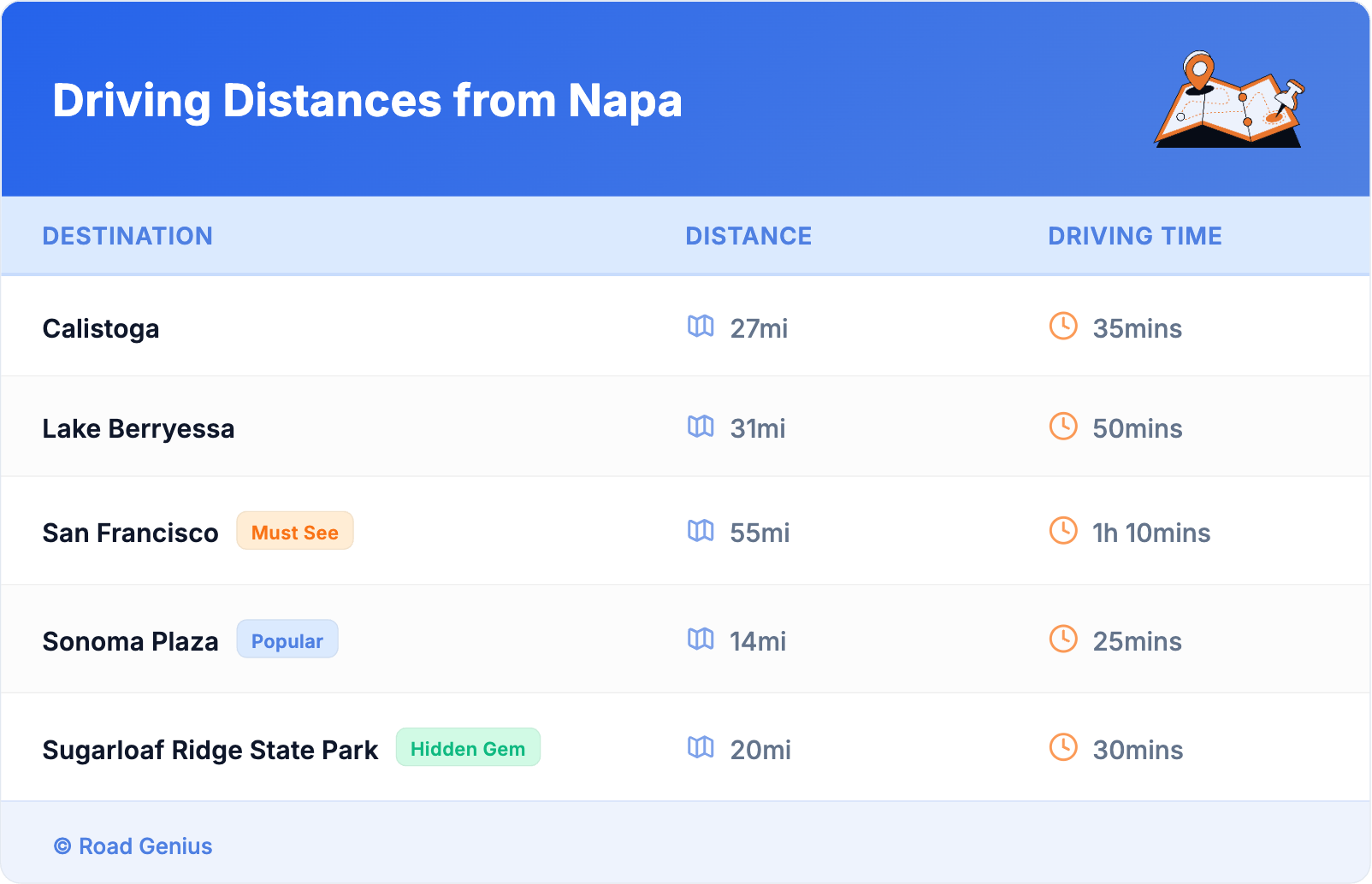Image resolution: width=1372 pixels, height=884 pixels.
Task: Select the Popular badge
Action: pos(287,640)
